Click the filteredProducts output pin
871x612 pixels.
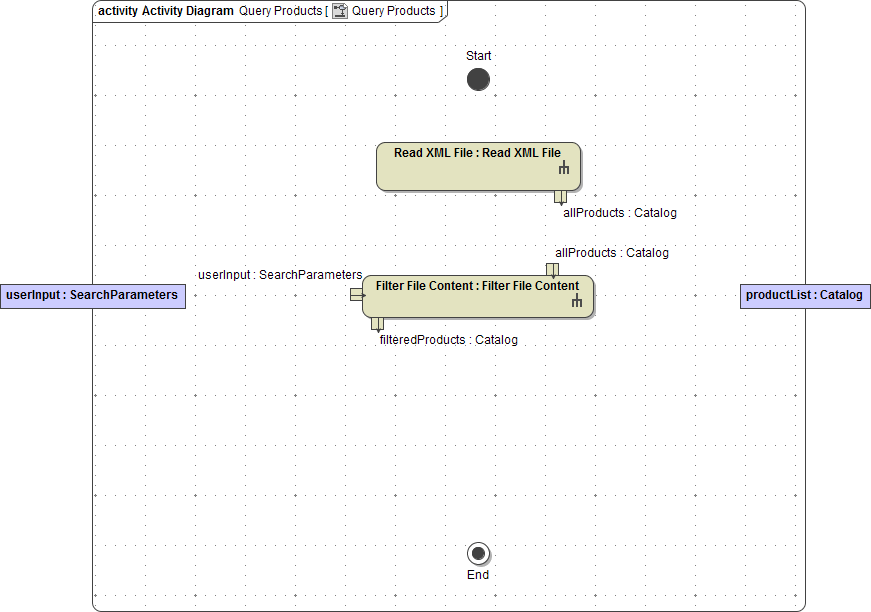[377, 324]
